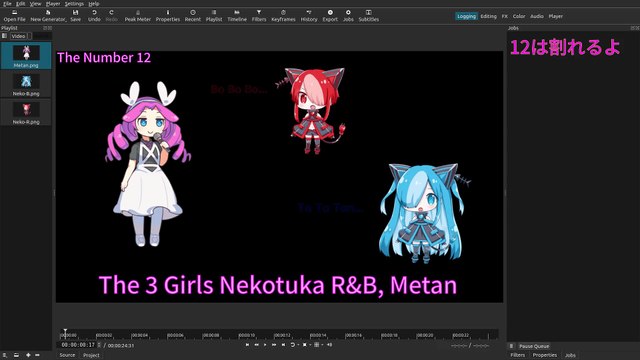Open the Help menu
The height and width of the screenshot is (360, 640).
coord(94,3)
